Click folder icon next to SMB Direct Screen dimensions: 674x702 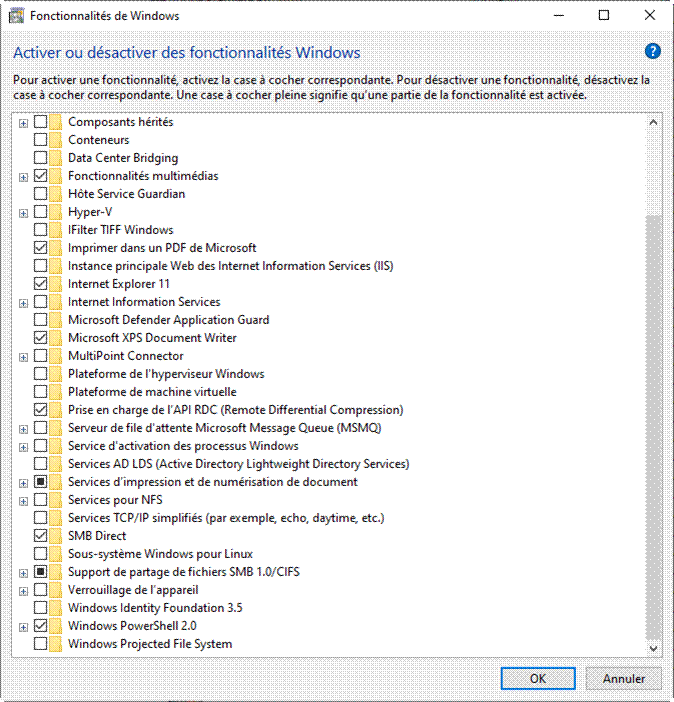click(56, 536)
